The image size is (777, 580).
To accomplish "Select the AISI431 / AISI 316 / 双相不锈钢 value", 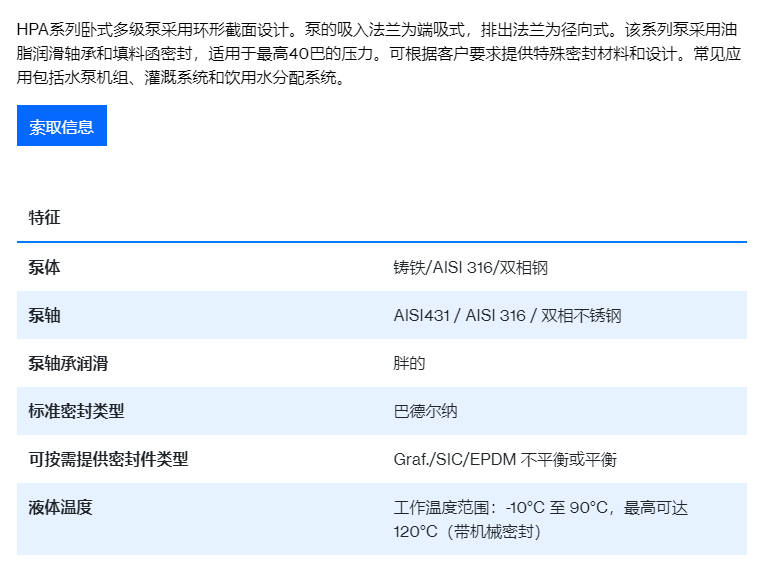I will [x=507, y=315].
